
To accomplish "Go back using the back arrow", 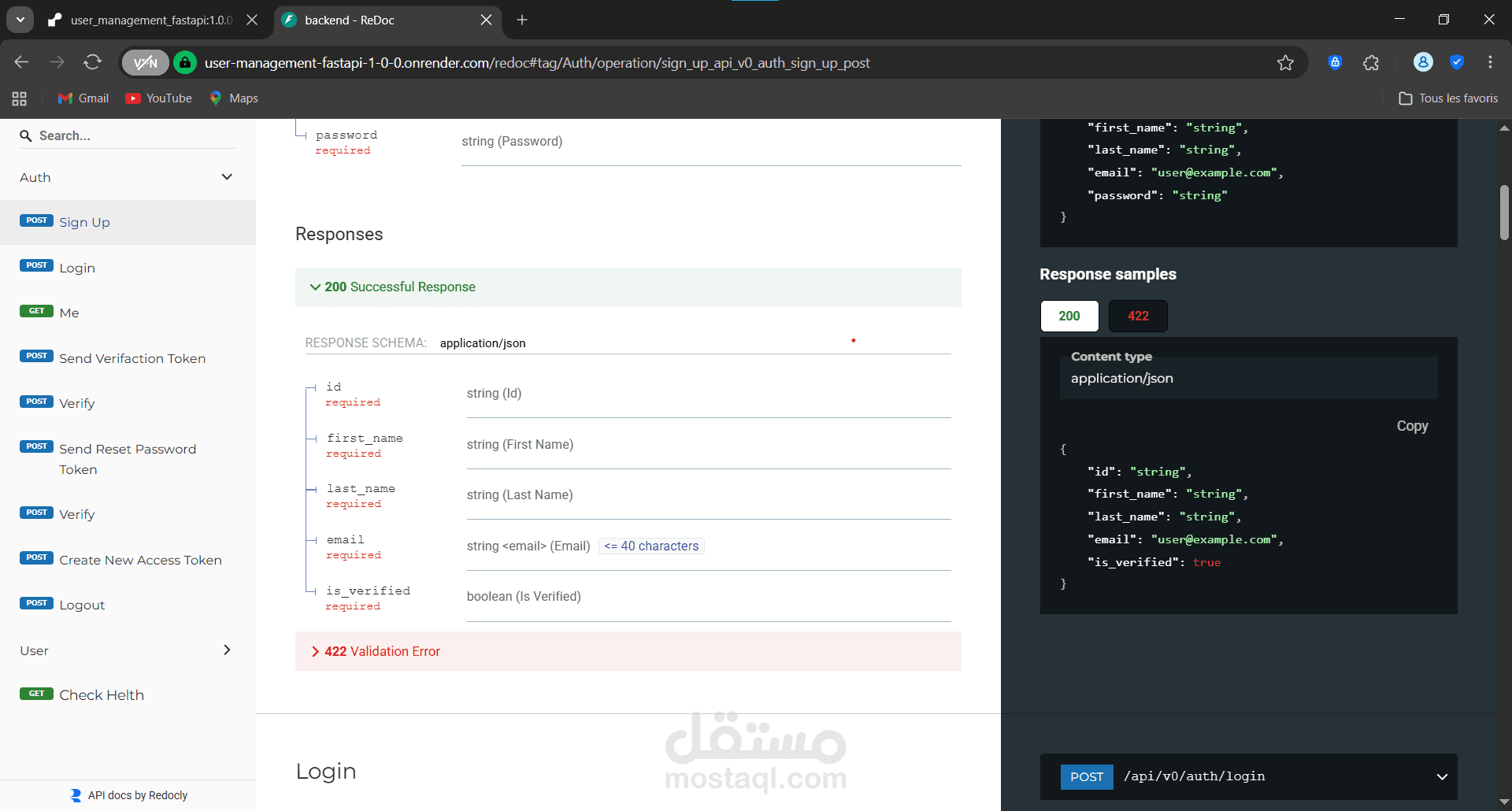I will (x=22, y=62).
